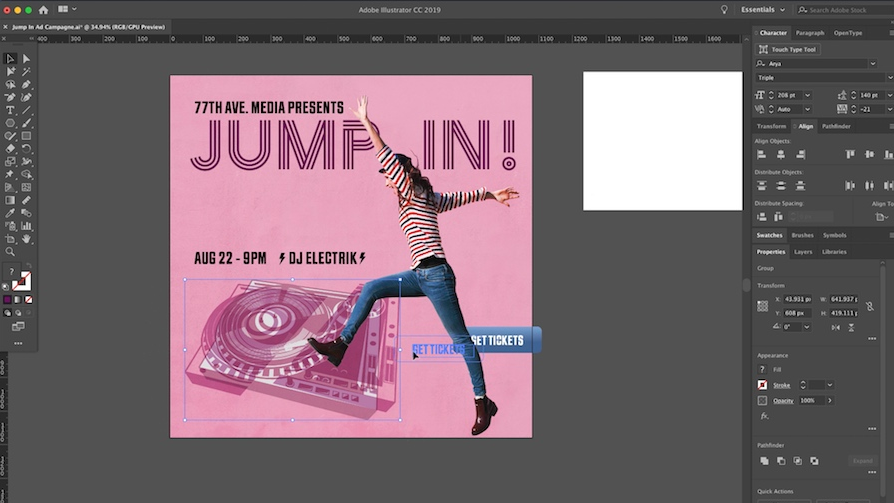Screen dimensions: 894x503
Task: Select the Zoom magnifier tool
Action: coord(11,252)
